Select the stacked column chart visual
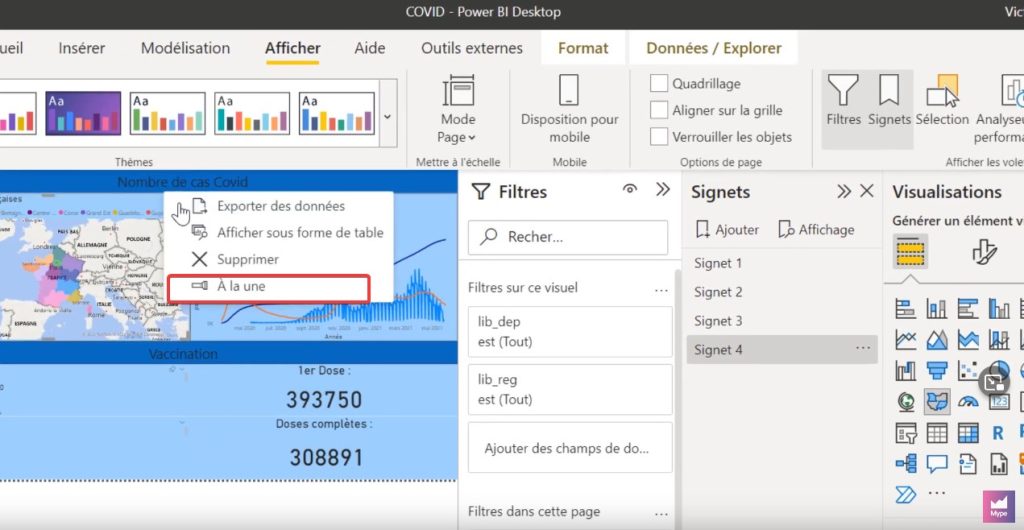Viewport: 1024px width, 530px height. 937,308
